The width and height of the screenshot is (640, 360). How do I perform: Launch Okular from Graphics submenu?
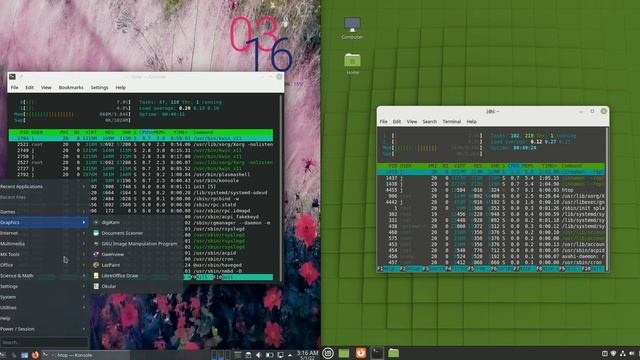(138, 286)
